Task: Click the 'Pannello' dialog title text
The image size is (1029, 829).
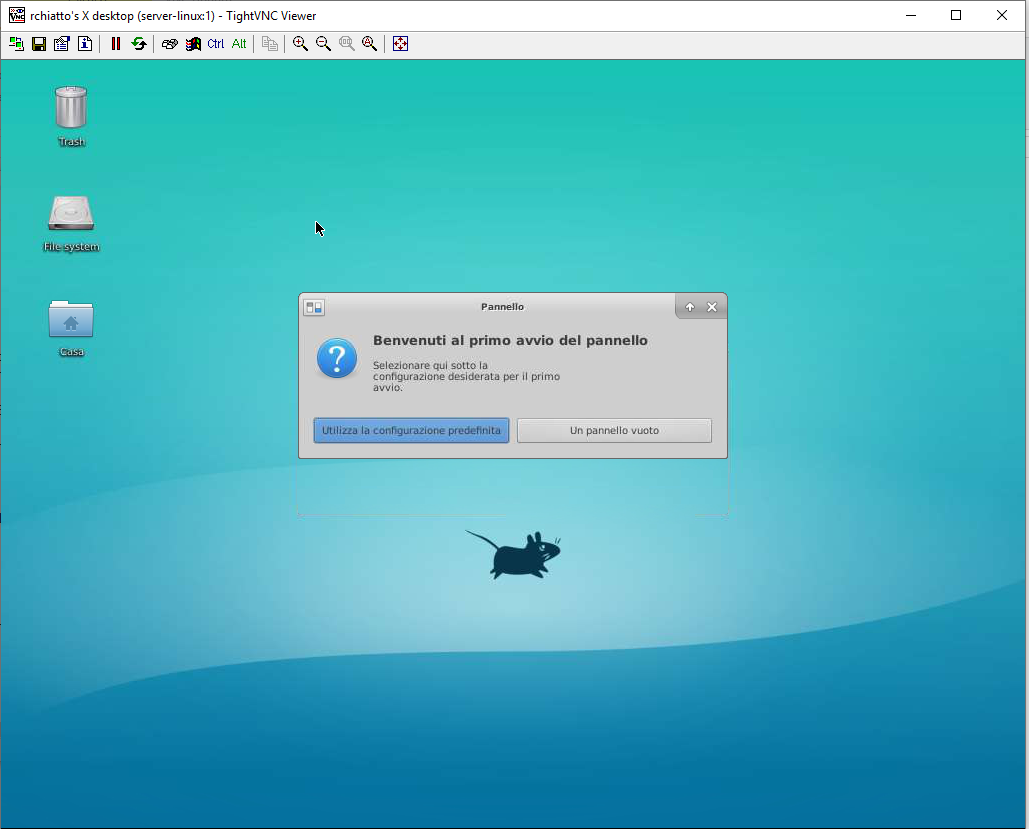Action: pyautogui.click(x=502, y=307)
